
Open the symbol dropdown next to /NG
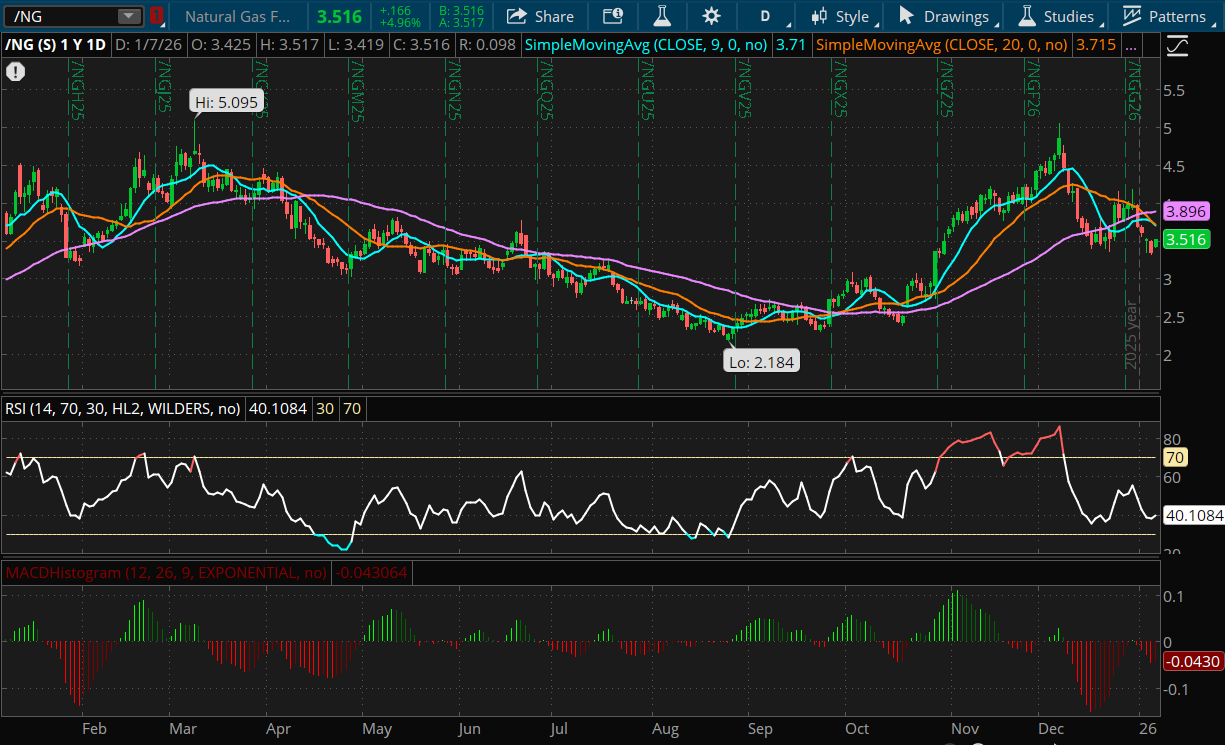(x=126, y=16)
